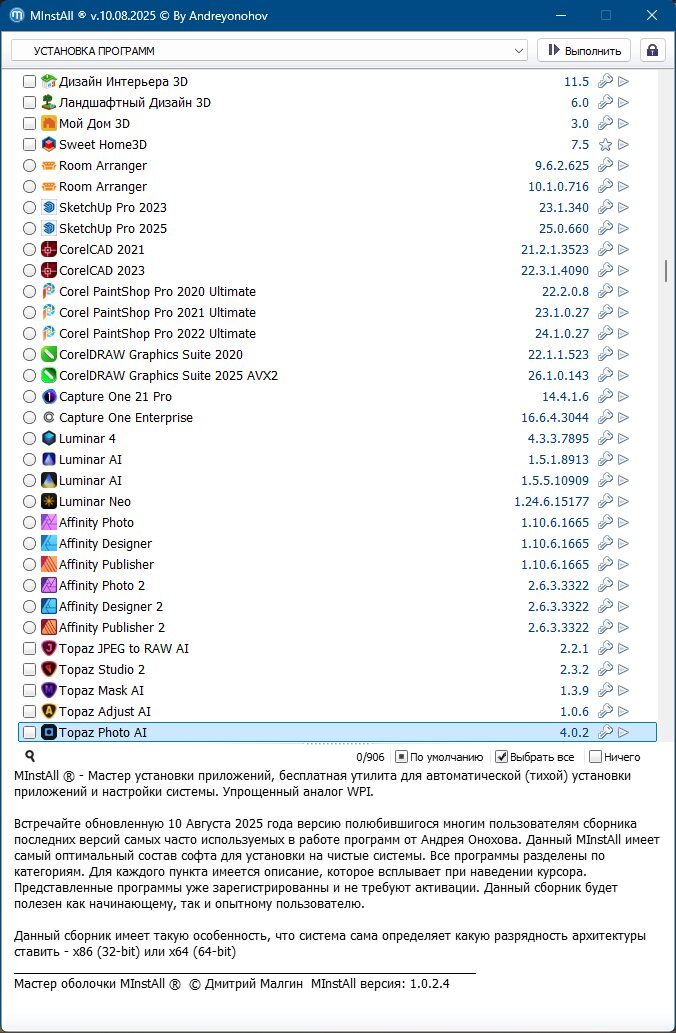Click the CorelCAD 2023 app icon
Screen dimensions: 676x1033
pyautogui.click(x=49, y=271)
